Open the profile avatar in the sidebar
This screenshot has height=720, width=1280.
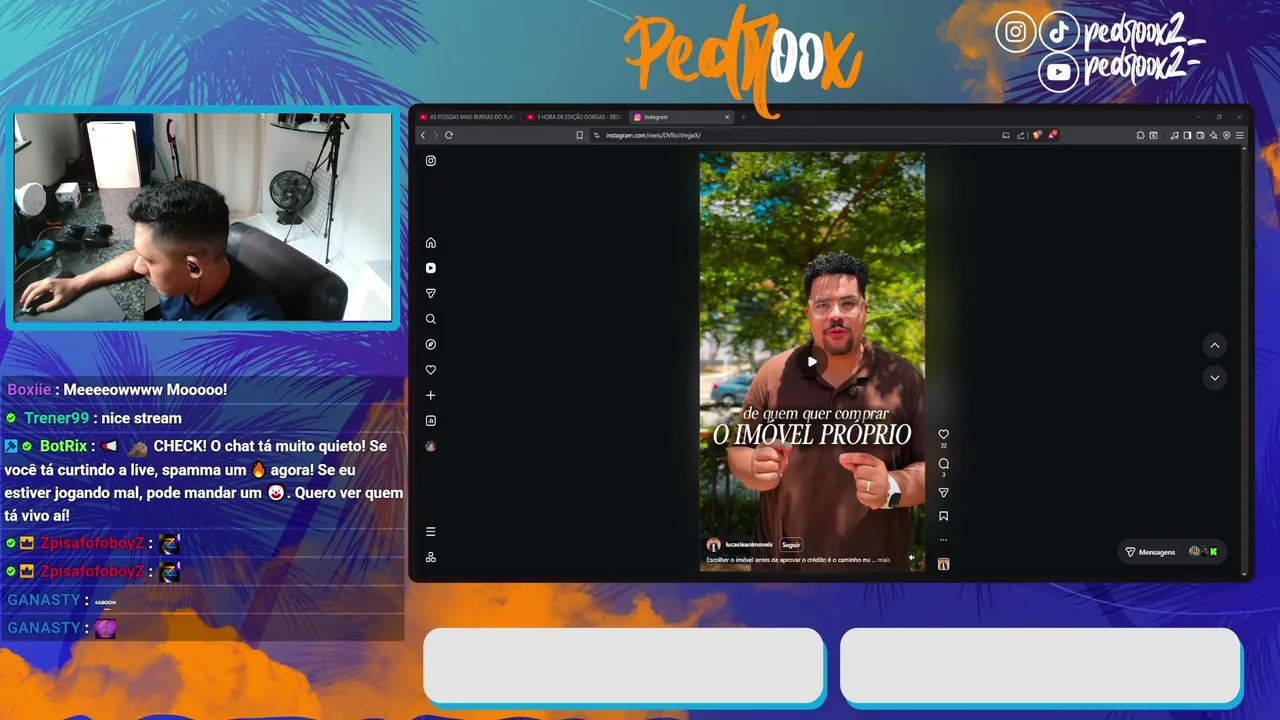431,446
